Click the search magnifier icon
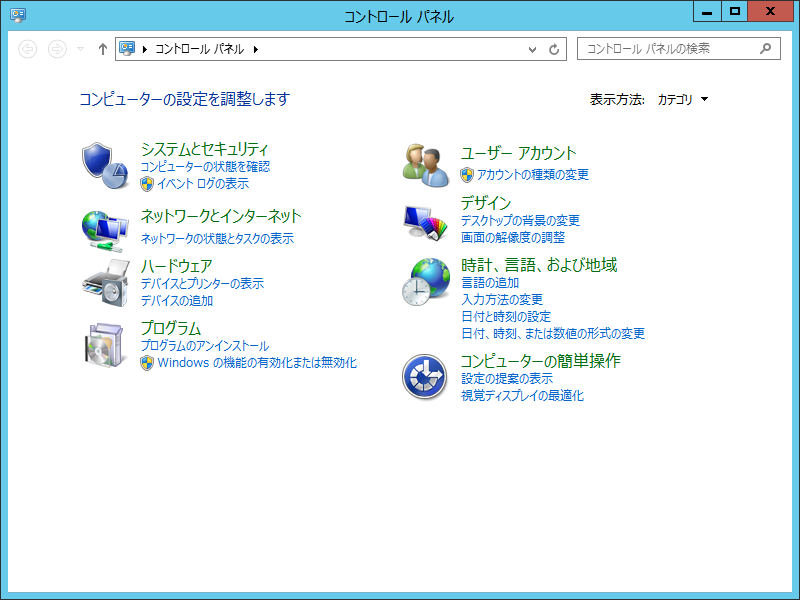 point(765,48)
